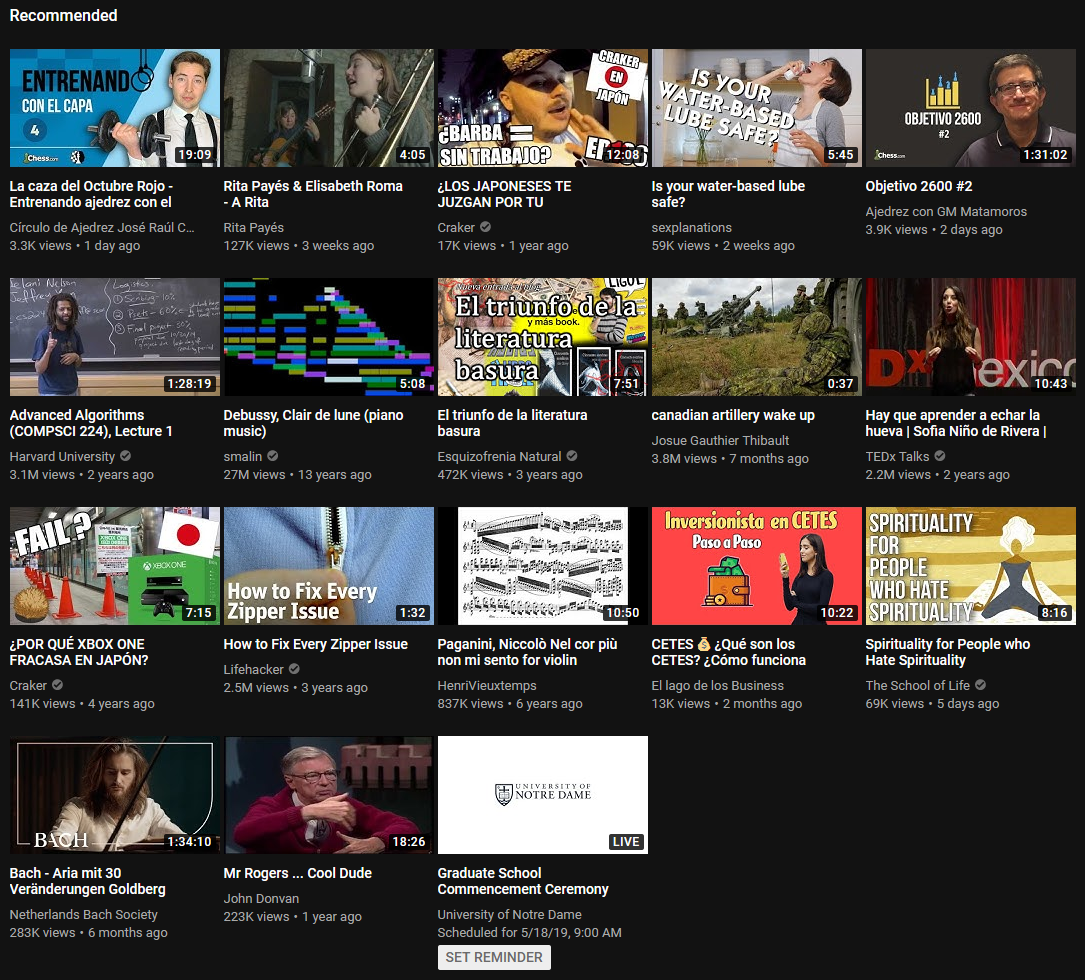Open the 'Mr Rogers ... Cool Dude' title
The height and width of the screenshot is (980, 1085).
(x=298, y=873)
